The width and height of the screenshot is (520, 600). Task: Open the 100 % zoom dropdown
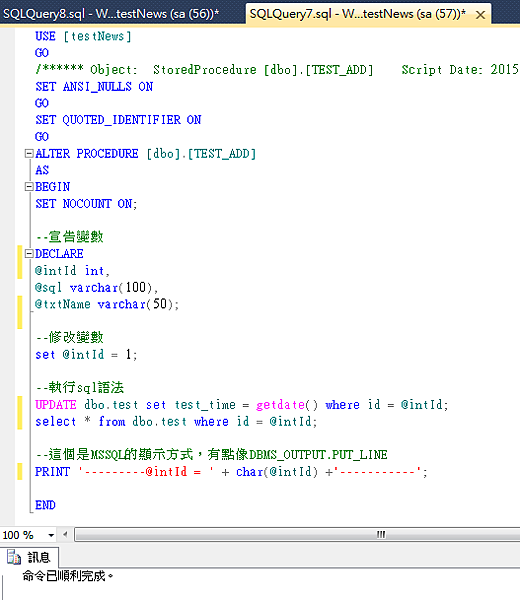(x=51, y=535)
